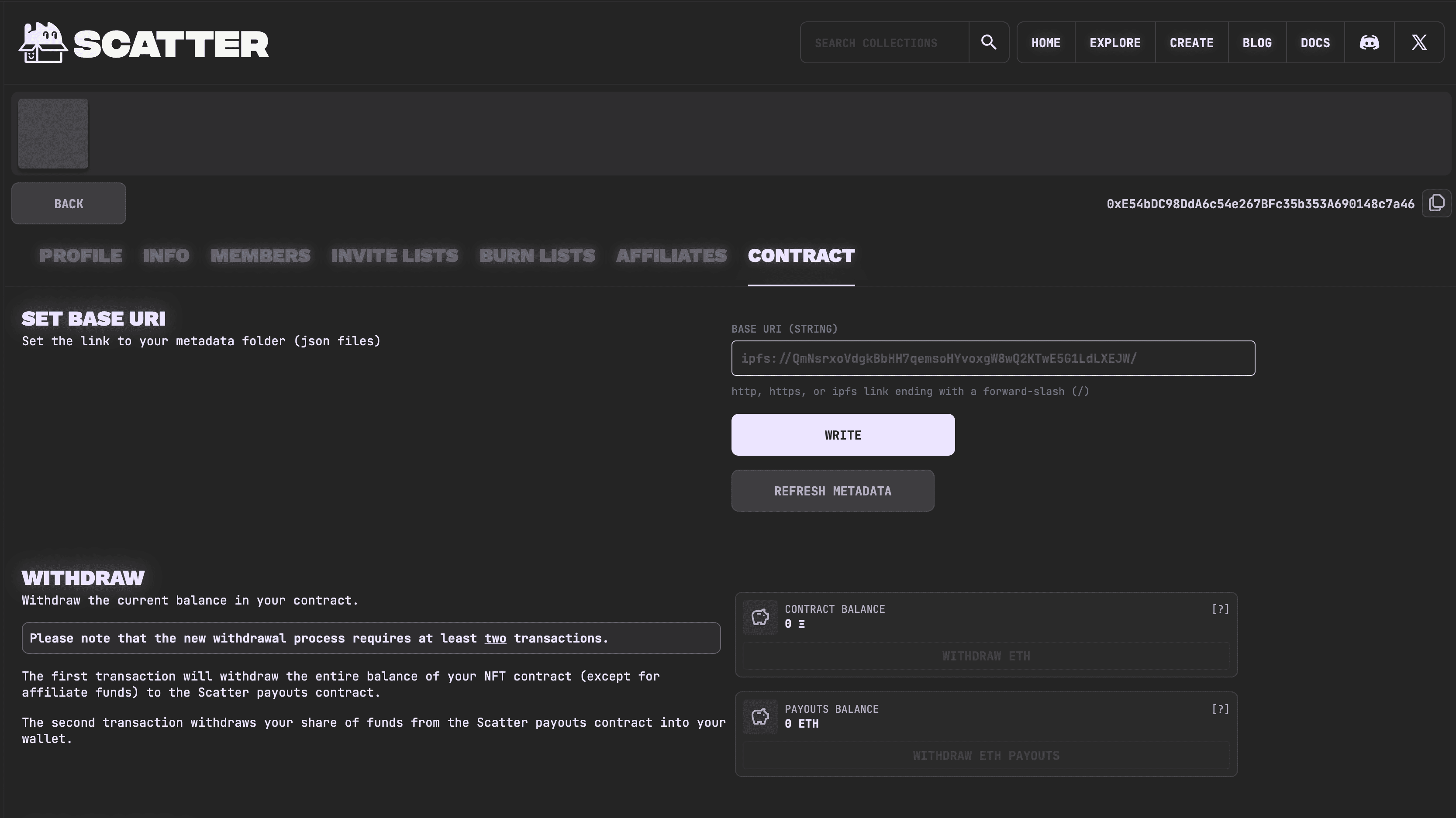Screen dimensions: 1456x818
Task: Copy contract address with clipboard icon
Action: tap(1436, 203)
